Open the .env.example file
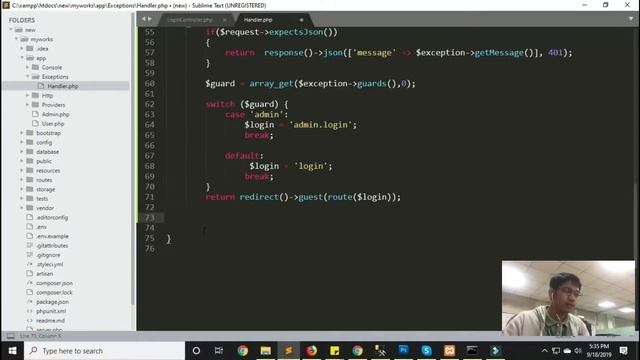The image size is (640, 360). coord(52,236)
